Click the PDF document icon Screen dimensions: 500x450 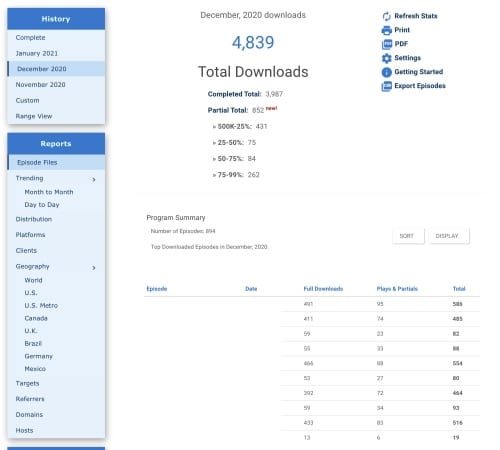point(386,44)
